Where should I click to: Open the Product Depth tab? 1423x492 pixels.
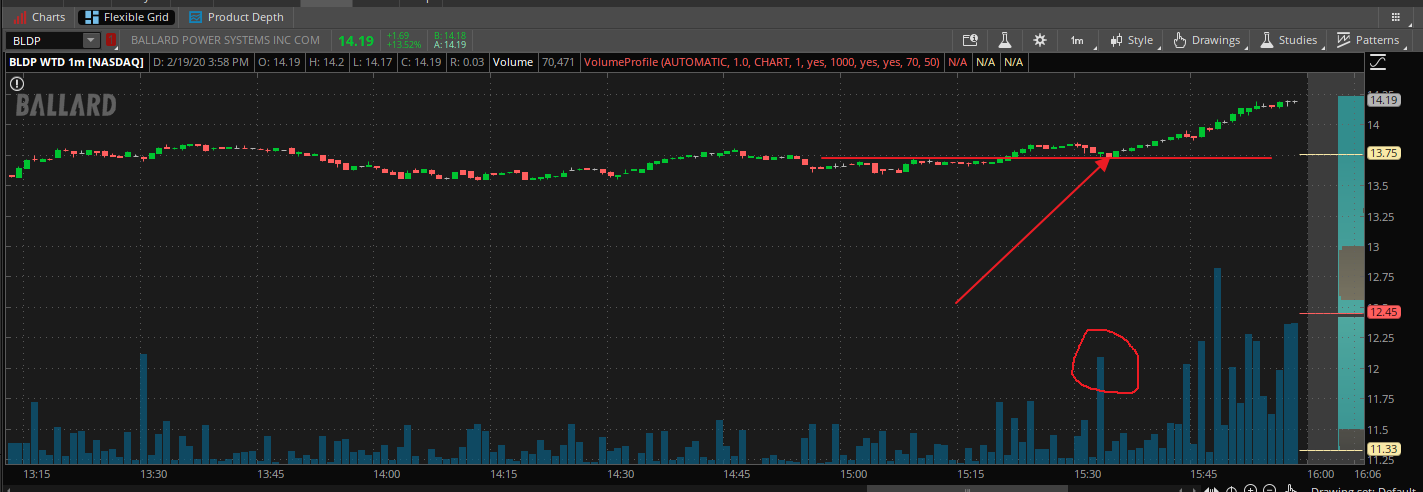(x=236, y=17)
